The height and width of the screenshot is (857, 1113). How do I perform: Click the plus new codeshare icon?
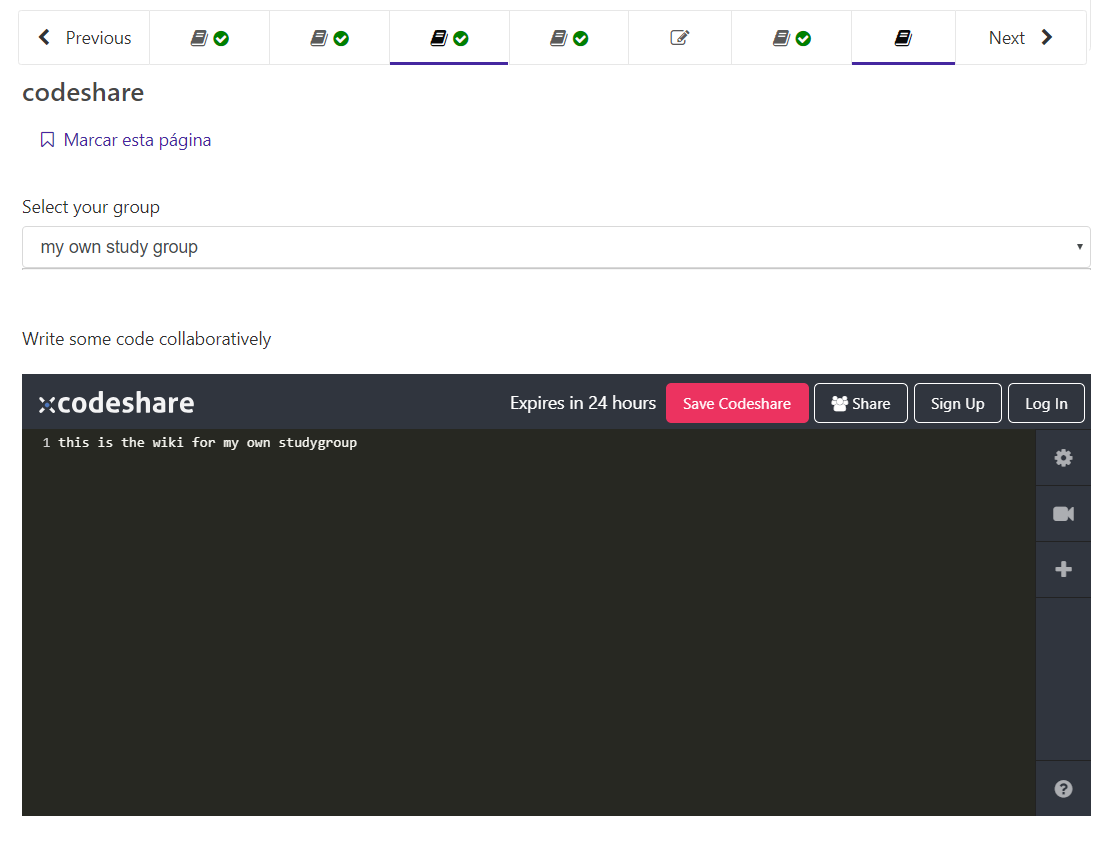1063,569
